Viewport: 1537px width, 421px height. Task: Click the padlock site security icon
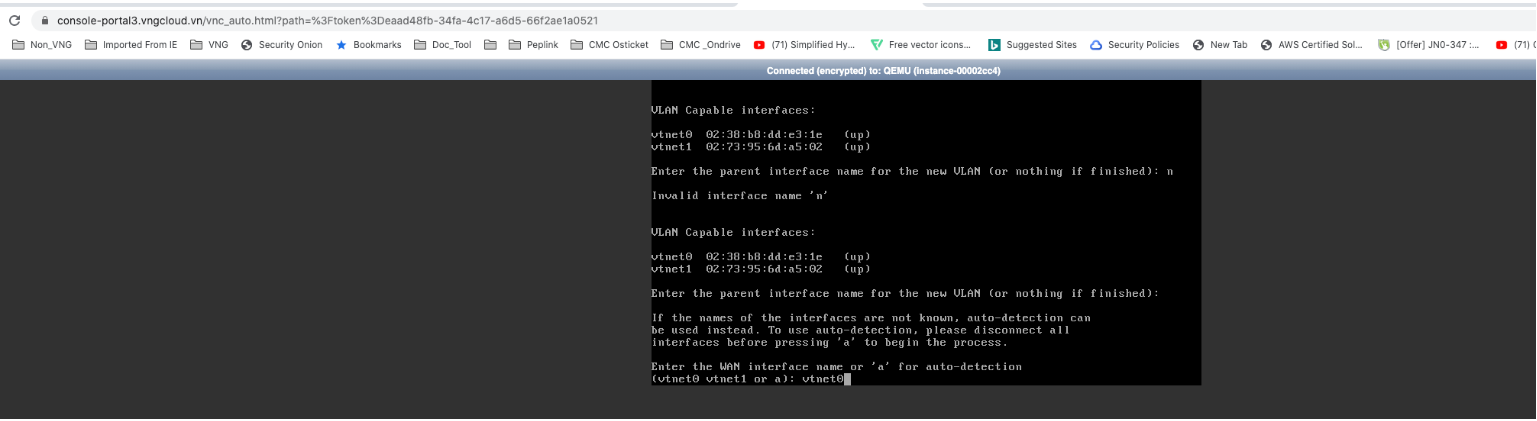tap(43, 20)
